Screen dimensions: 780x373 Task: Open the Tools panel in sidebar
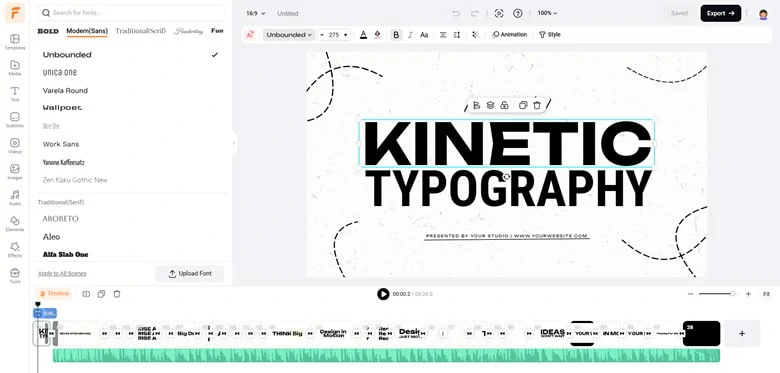[x=15, y=275]
